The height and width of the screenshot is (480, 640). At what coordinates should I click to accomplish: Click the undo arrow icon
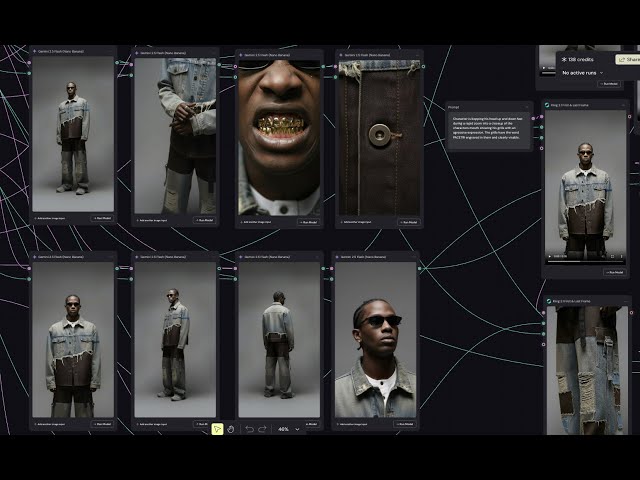(x=250, y=429)
